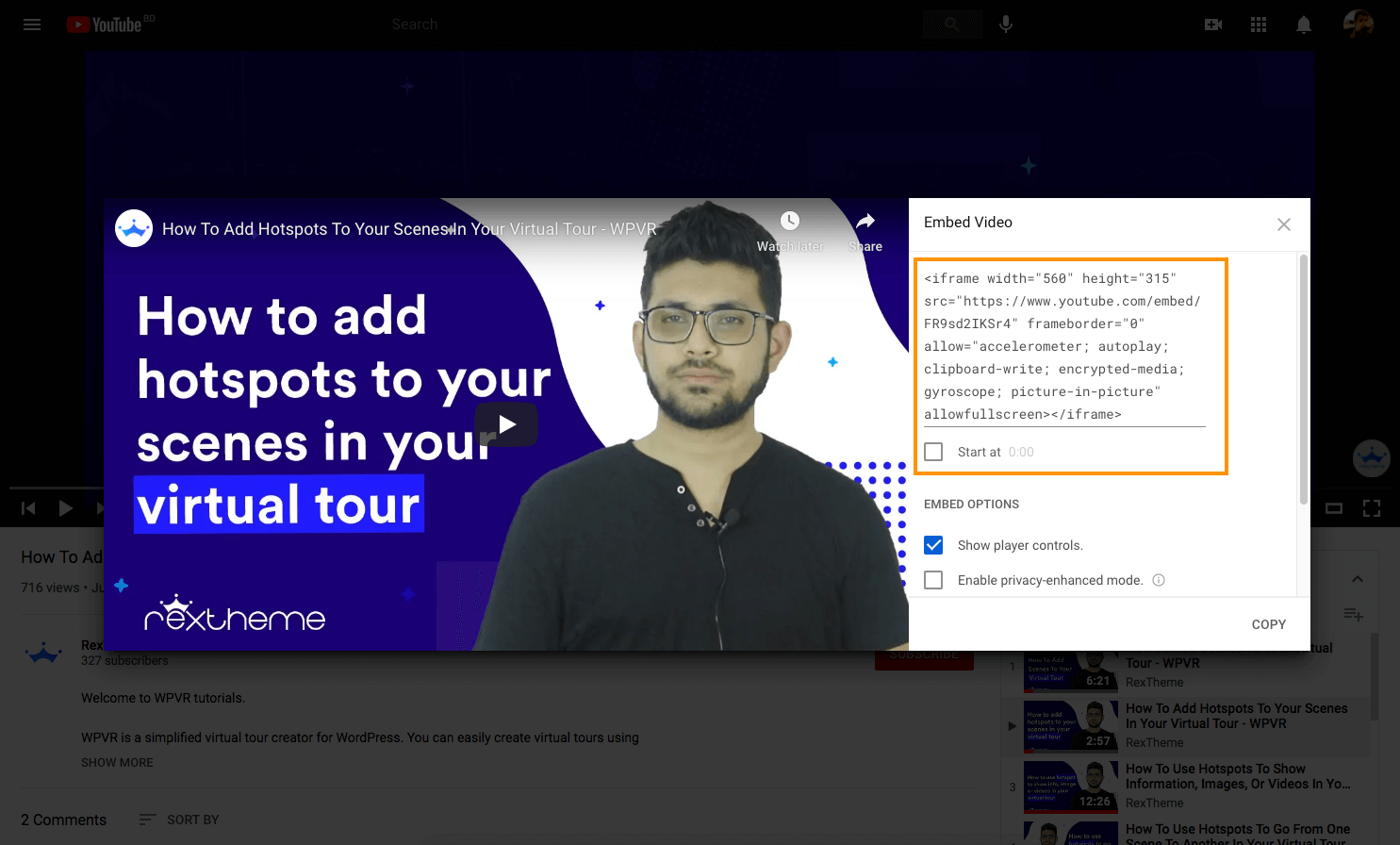Click '327 subscribers' text

point(124,661)
